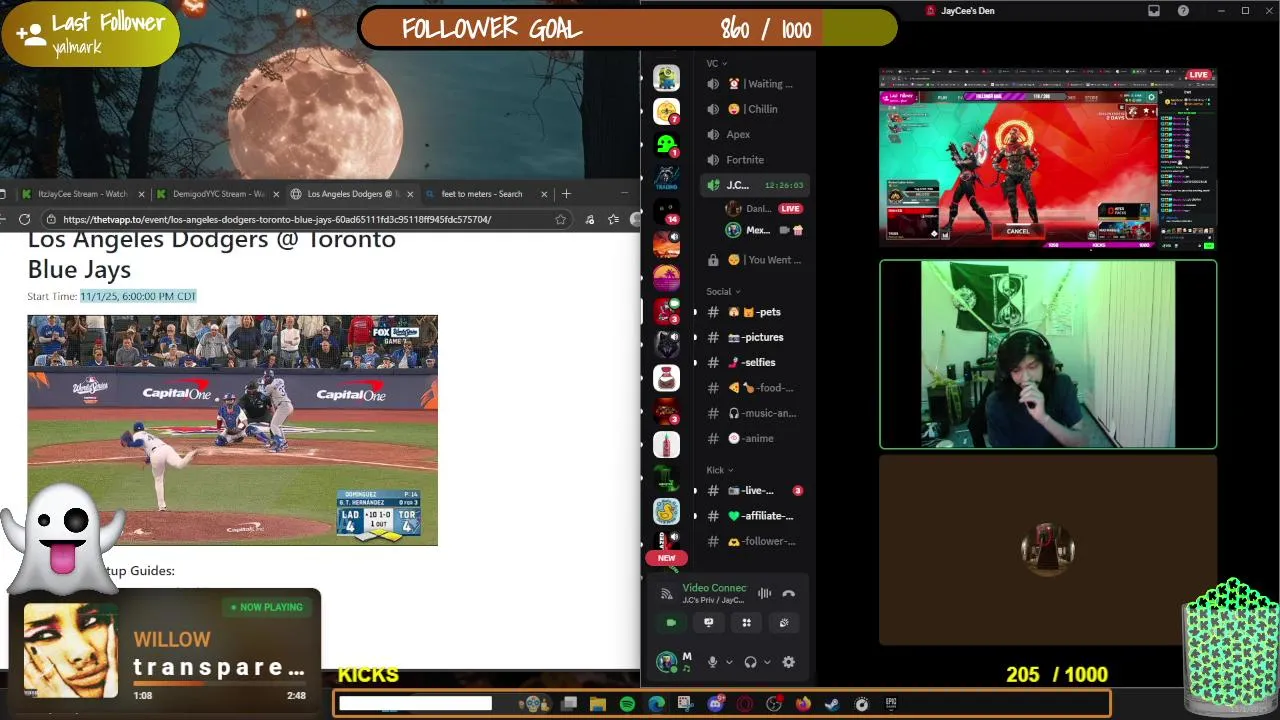Bookmark this page with star icon
This screenshot has width=1280, height=720.
point(560,219)
